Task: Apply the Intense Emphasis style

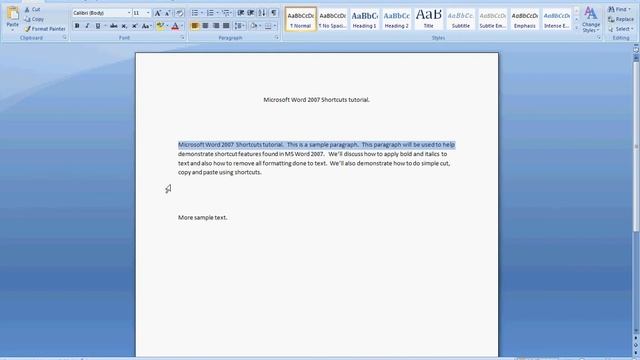Action: click(x=556, y=19)
